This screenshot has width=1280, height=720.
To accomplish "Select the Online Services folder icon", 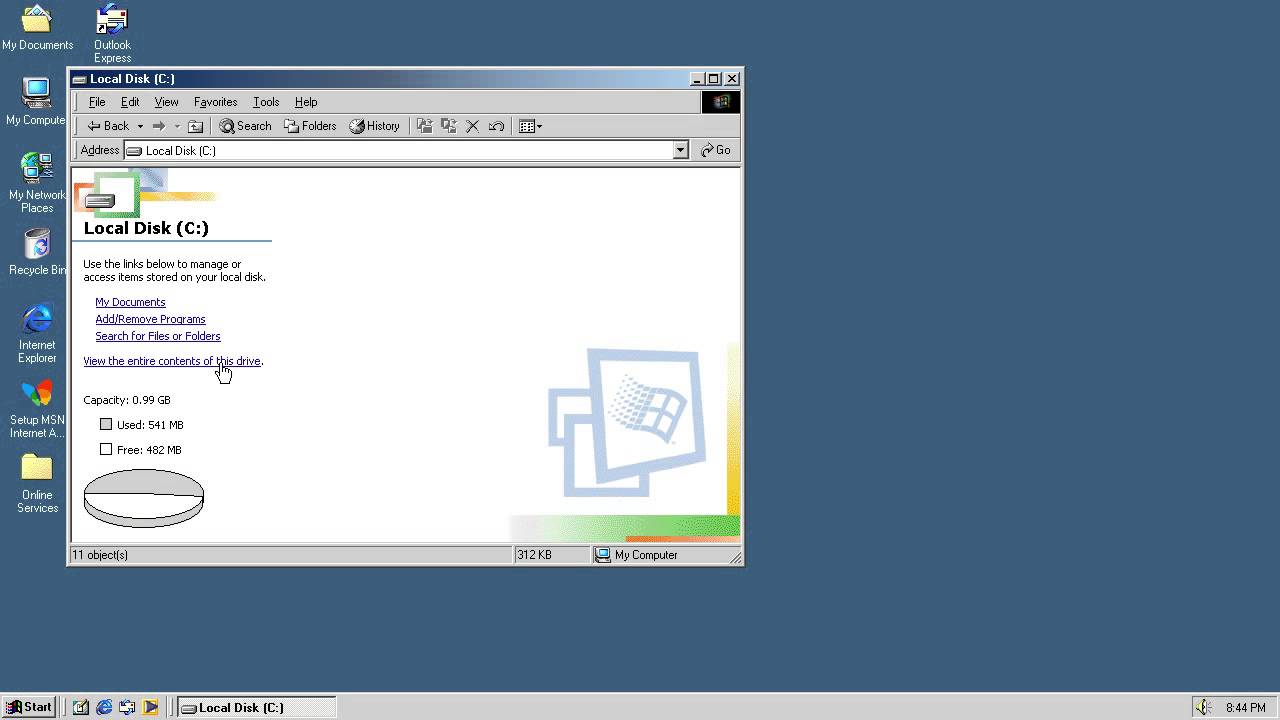I will click(x=37, y=484).
